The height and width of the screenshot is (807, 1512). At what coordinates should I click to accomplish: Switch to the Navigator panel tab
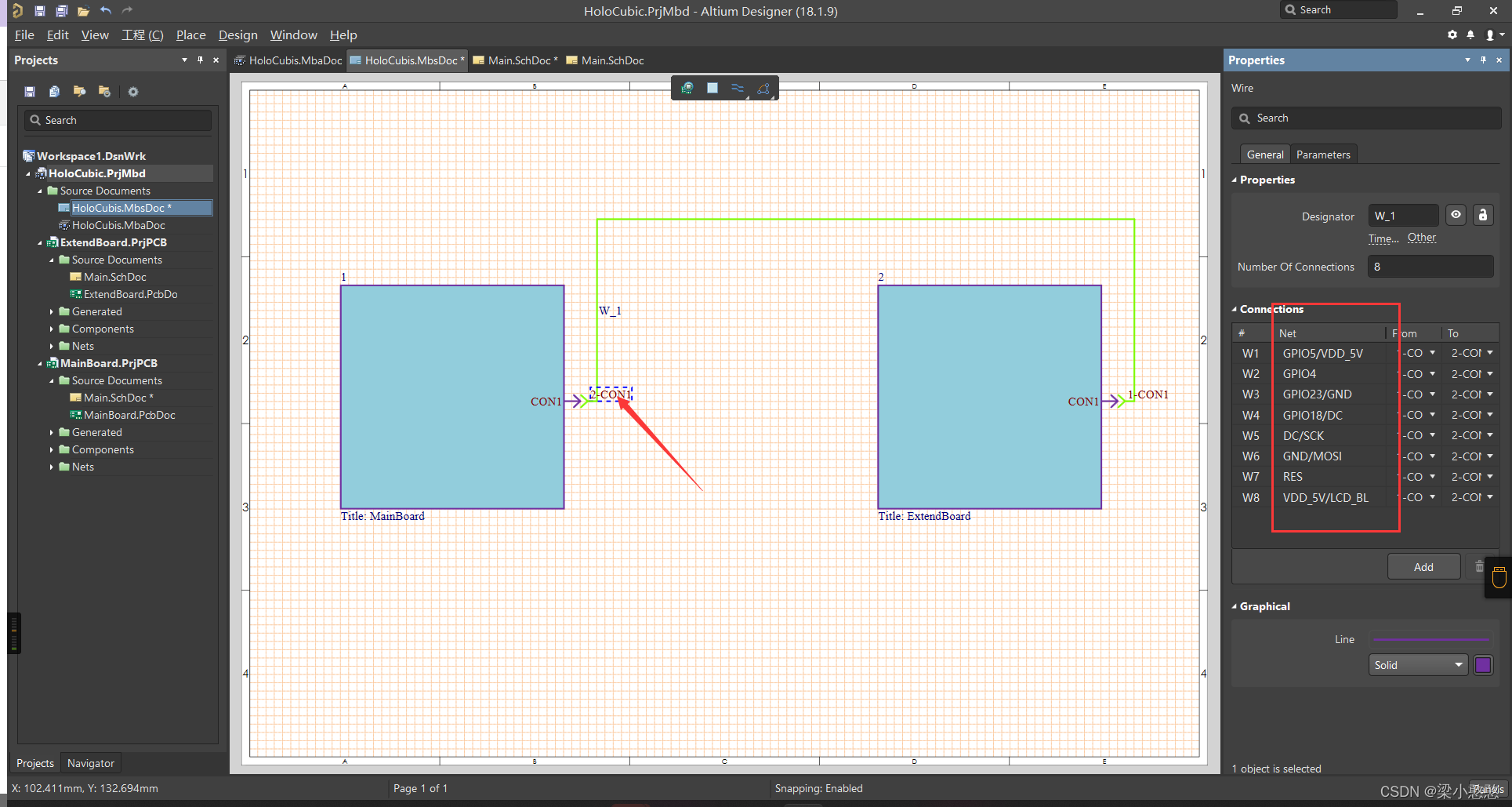(90, 763)
